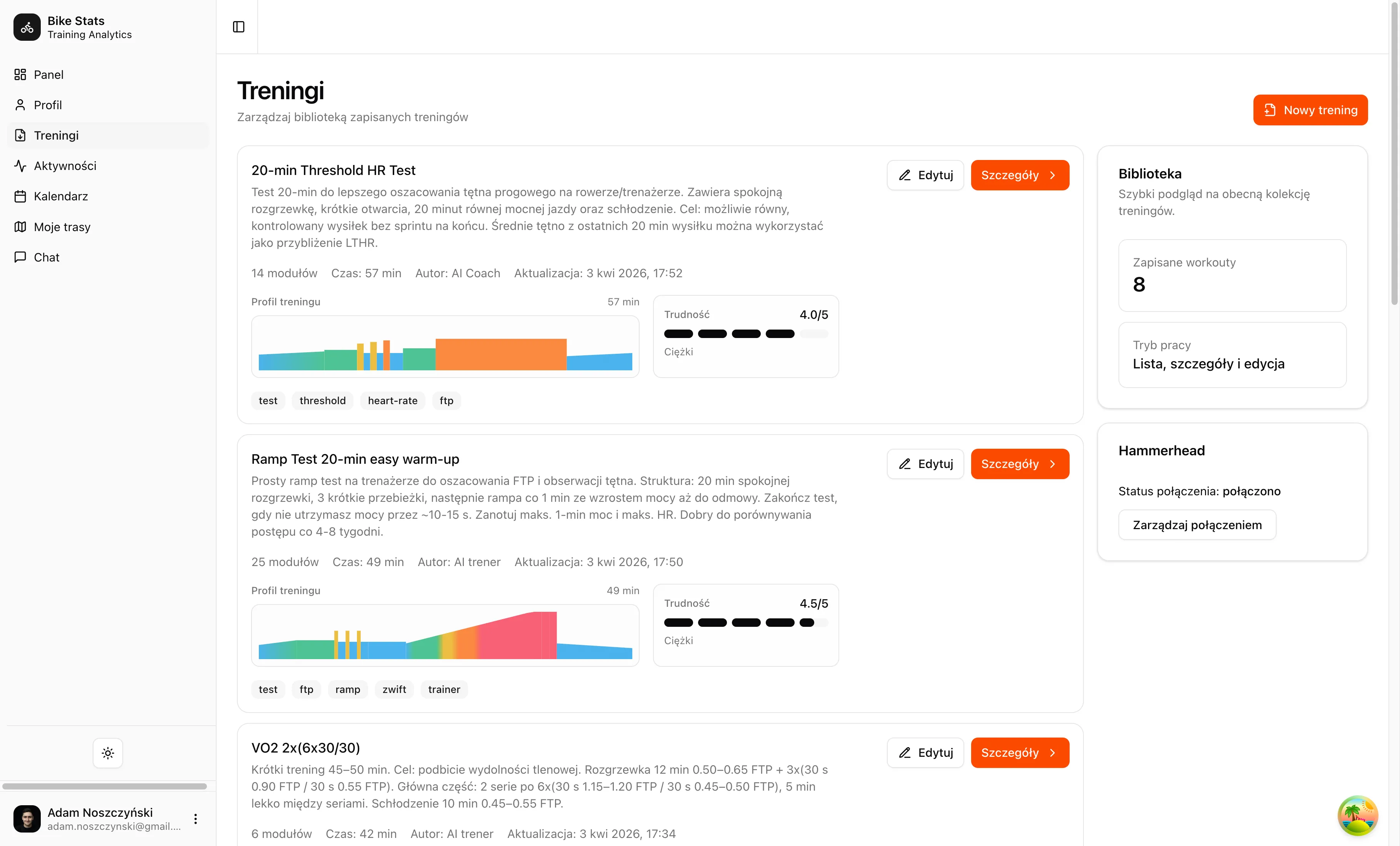Open the user account options menu
Image resolution: width=1400 pixels, height=846 pixels.
pos(195,819)
